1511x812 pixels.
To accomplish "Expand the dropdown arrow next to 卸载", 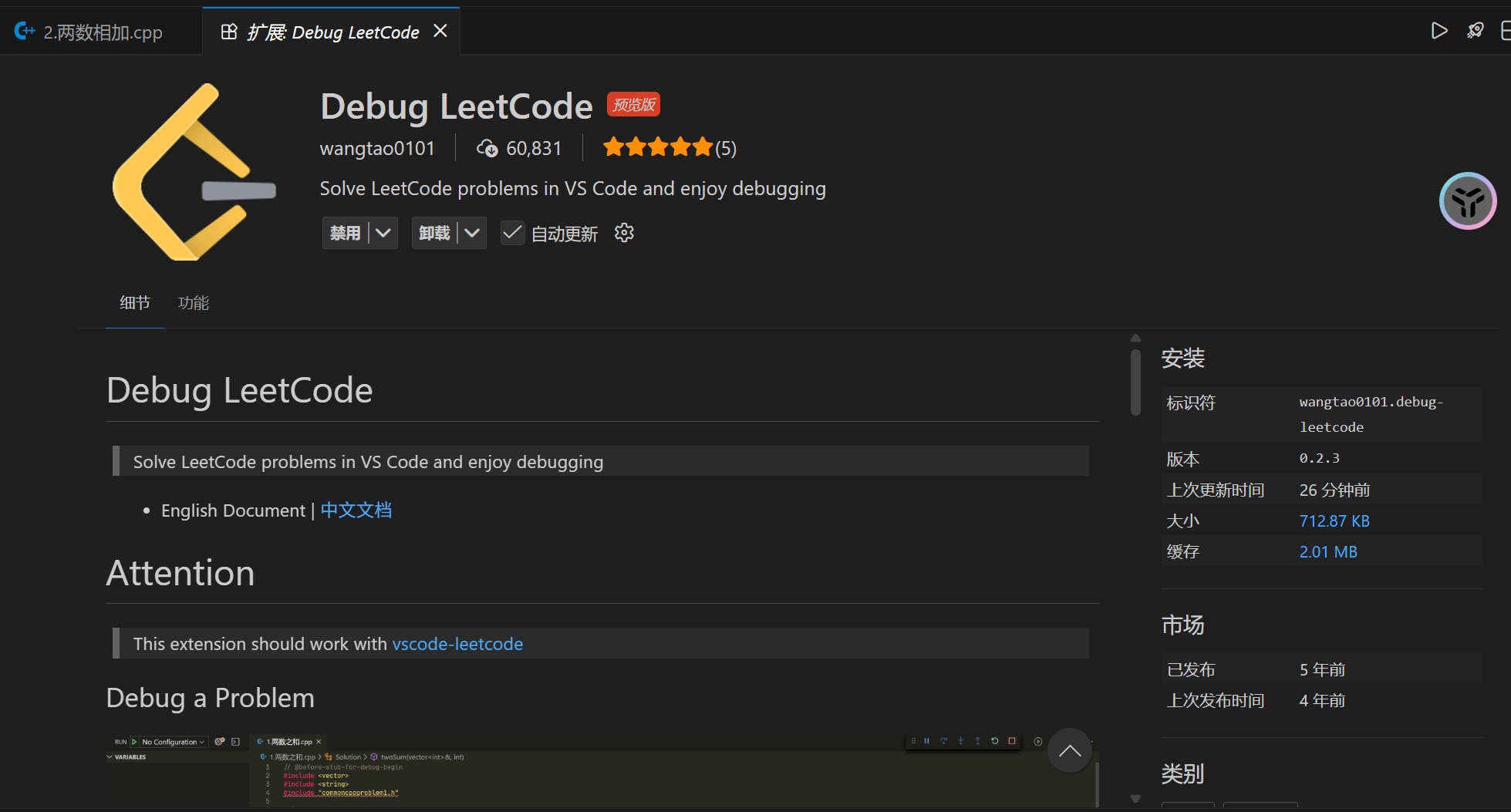I will pos(473,232).
